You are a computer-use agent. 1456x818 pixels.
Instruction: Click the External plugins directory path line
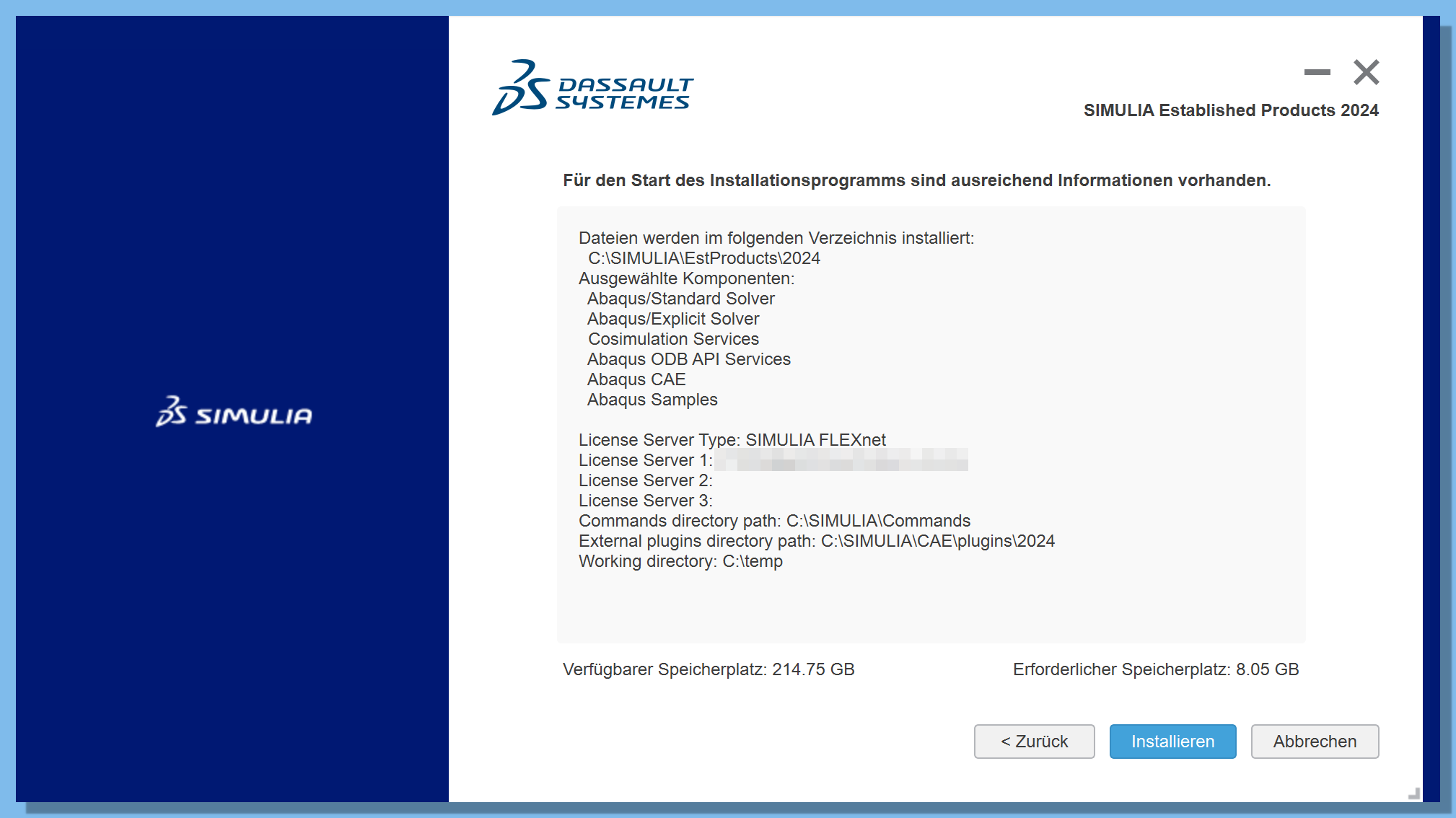click(x=816, y=541)
